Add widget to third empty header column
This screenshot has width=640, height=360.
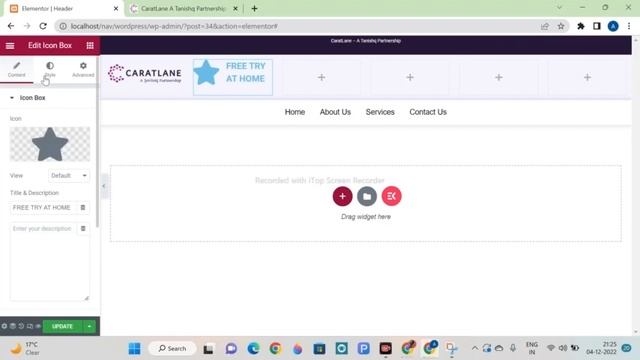point(499,77)
